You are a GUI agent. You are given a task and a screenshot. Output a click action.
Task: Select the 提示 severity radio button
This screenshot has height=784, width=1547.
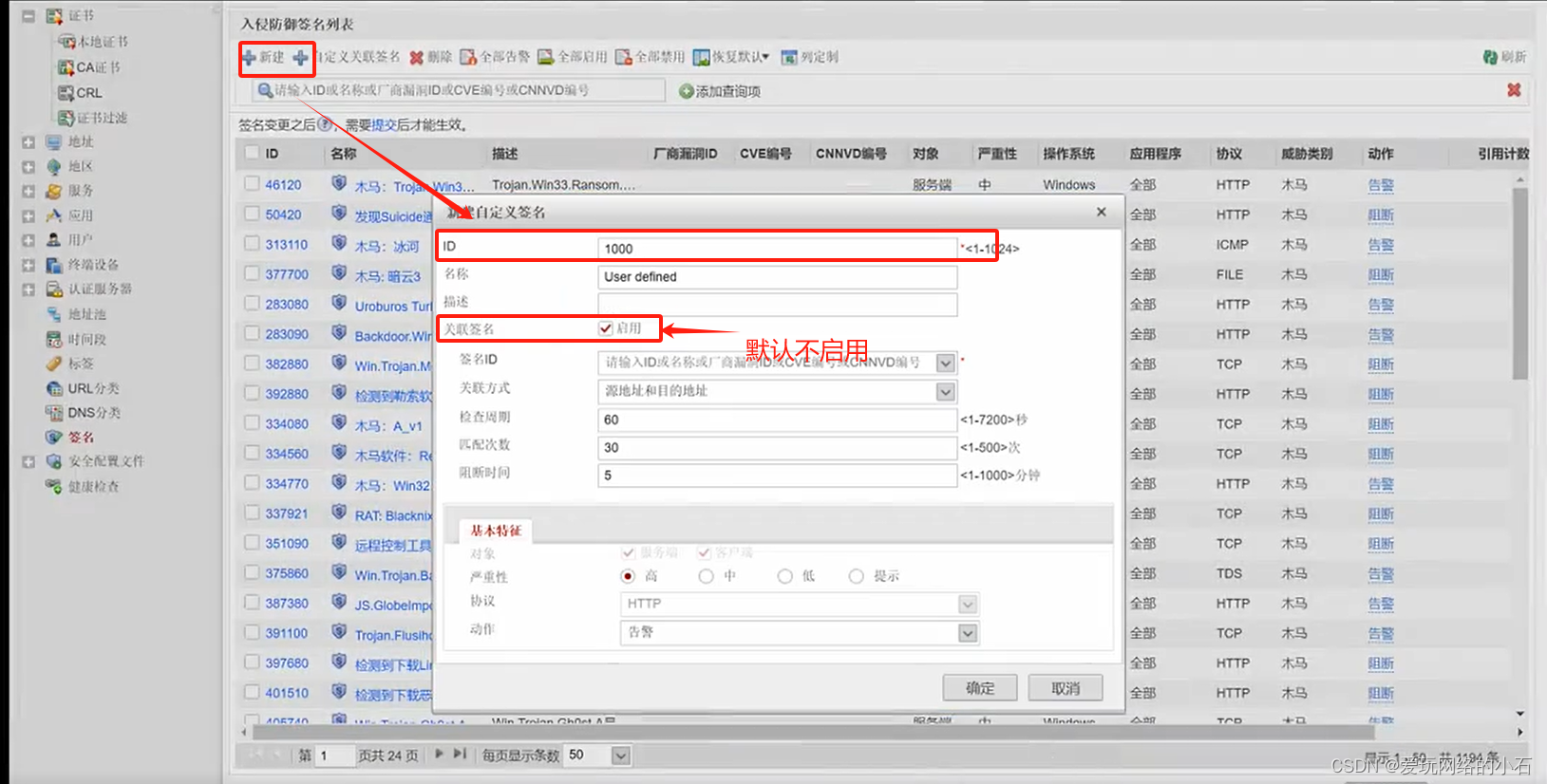(x=857, y=576)
